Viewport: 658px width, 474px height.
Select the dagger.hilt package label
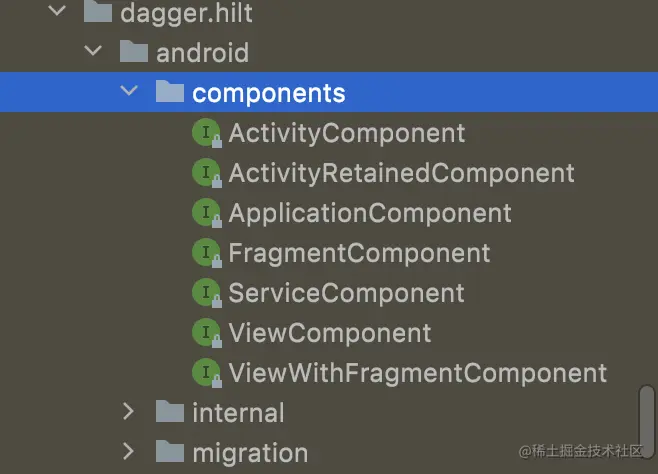pos(185,13)
